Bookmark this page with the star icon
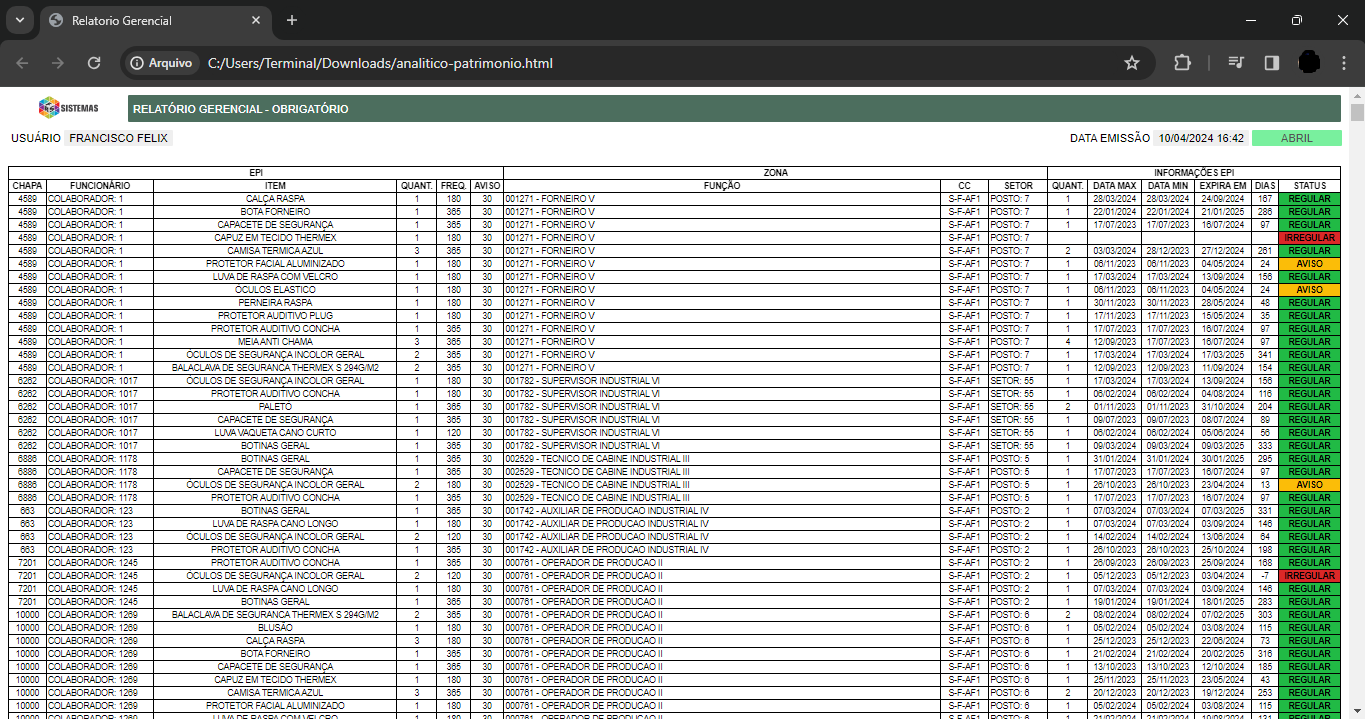 1131,63
